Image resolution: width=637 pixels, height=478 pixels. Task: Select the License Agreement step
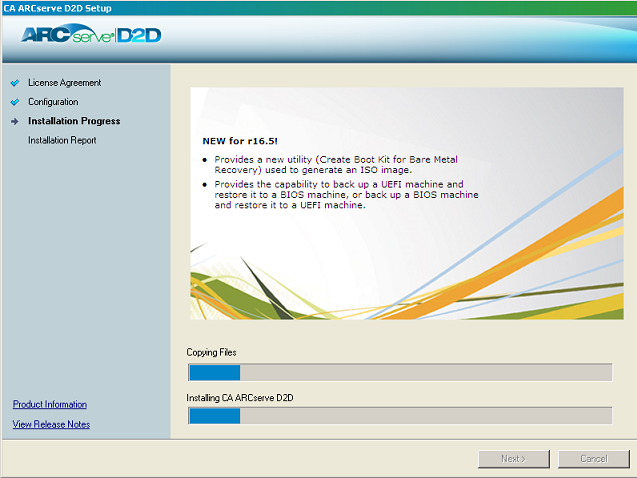click(65, 83)
